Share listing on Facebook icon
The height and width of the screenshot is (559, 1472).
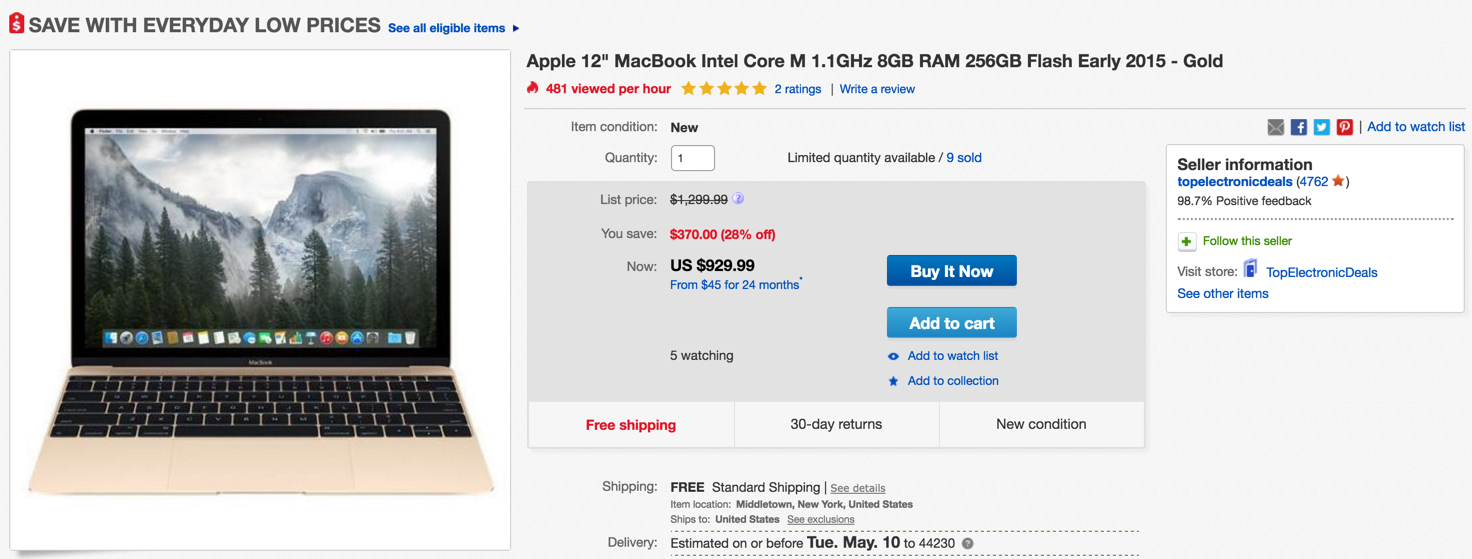1299,127
